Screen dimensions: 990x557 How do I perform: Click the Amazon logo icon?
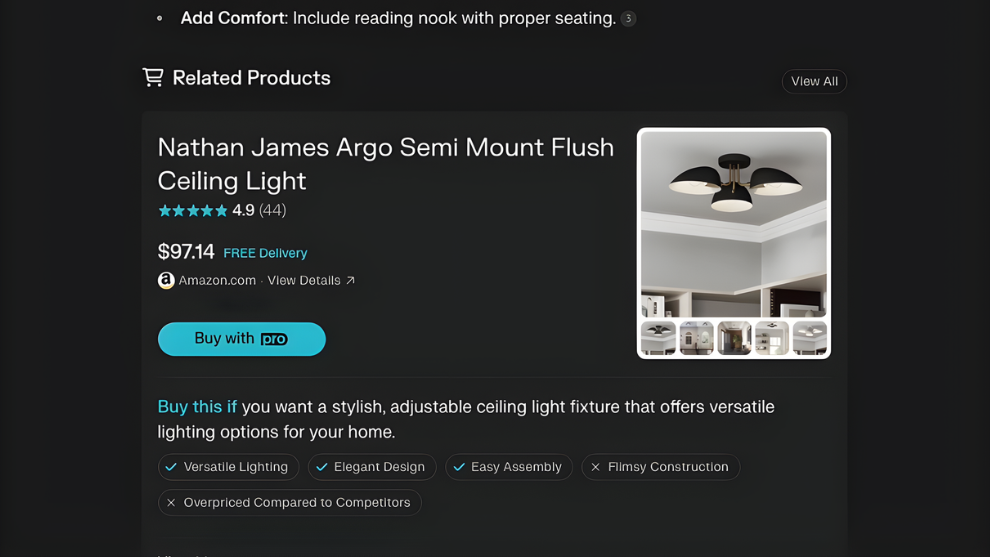tap(166, 280)
